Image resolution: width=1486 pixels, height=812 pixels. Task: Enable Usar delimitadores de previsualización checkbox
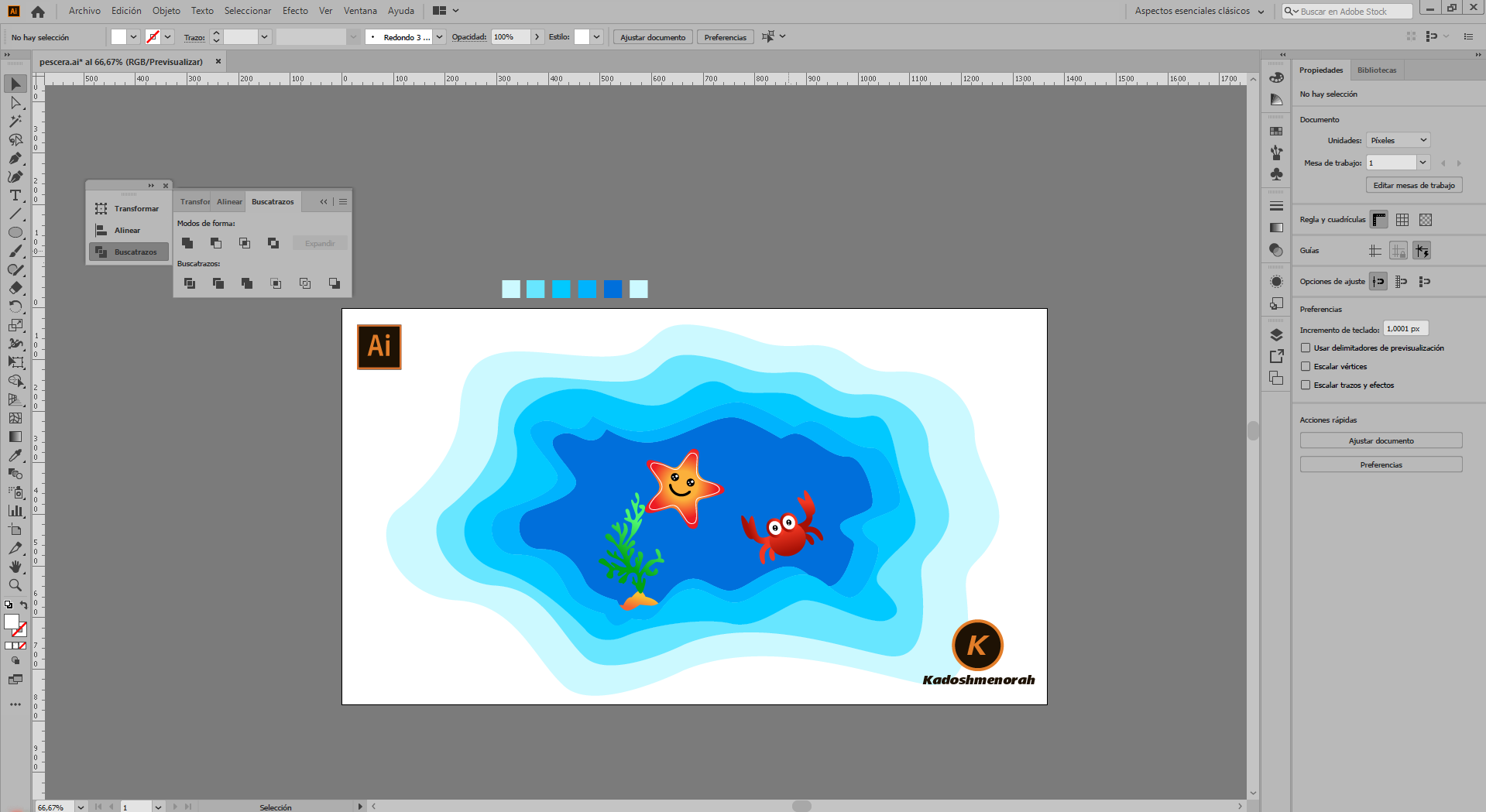1306,348
